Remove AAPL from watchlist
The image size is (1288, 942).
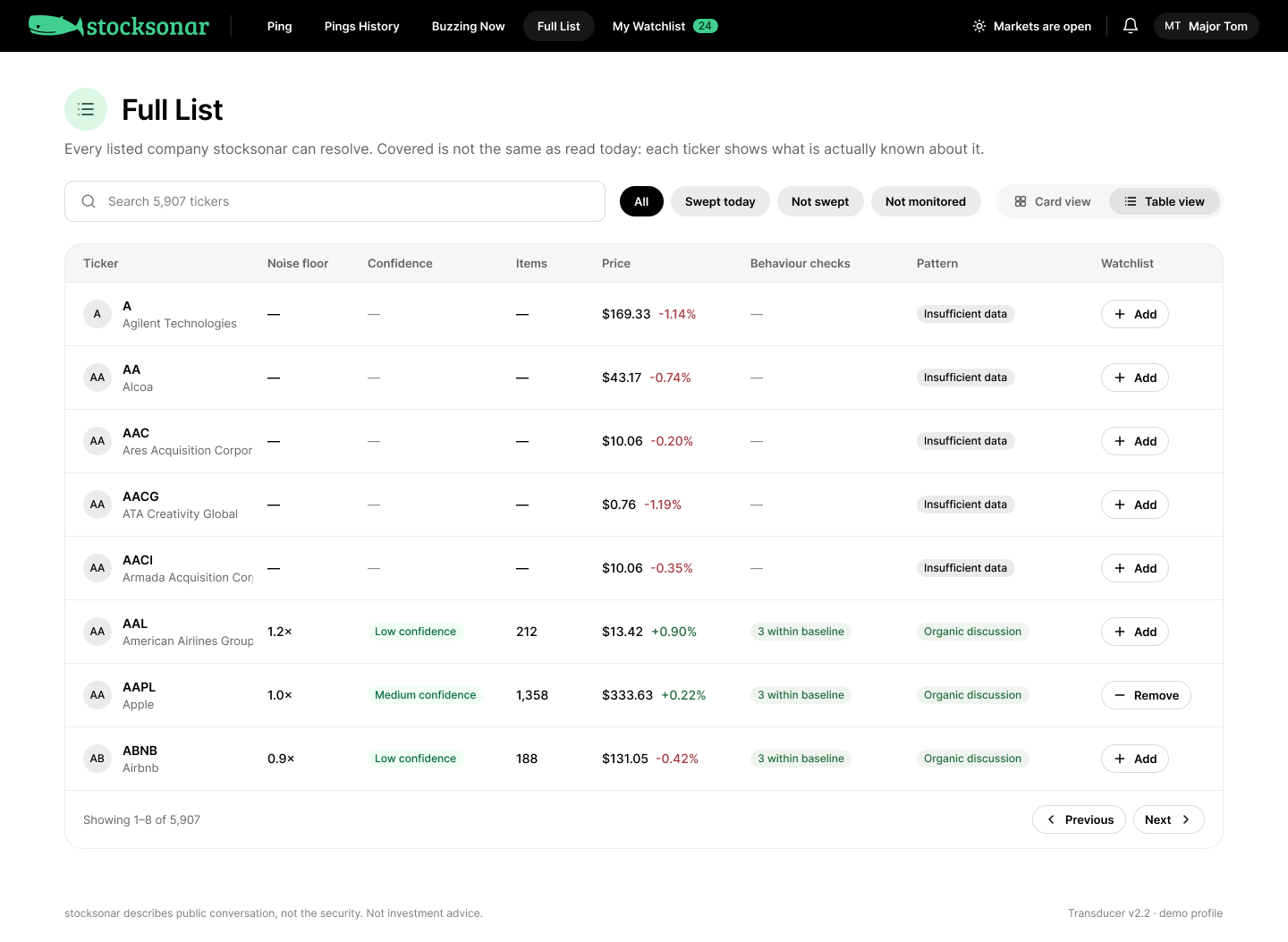tap(1146, 695)
